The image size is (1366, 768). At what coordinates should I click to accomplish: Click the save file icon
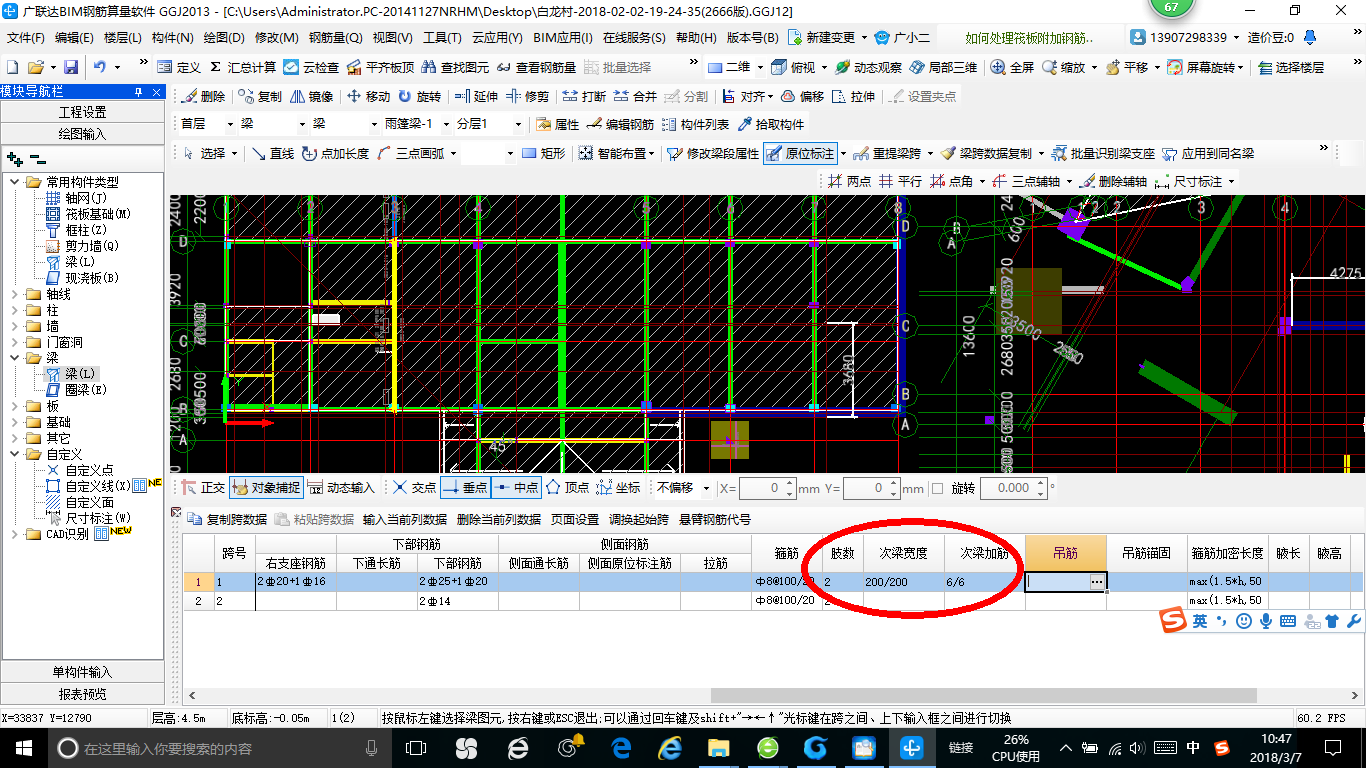click(x=71, y=67)
